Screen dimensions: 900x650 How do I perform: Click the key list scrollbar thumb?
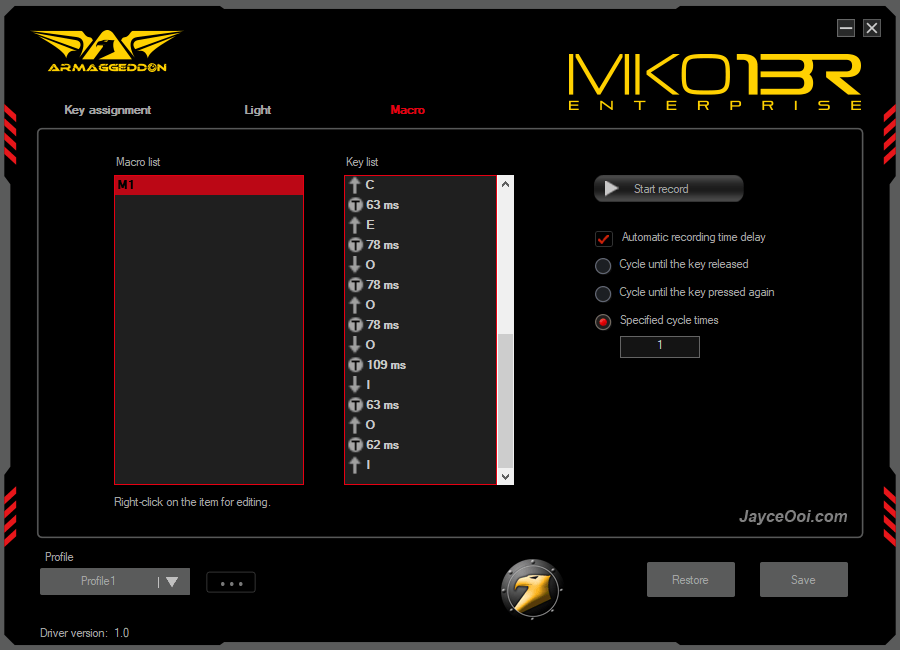point(505,401)
